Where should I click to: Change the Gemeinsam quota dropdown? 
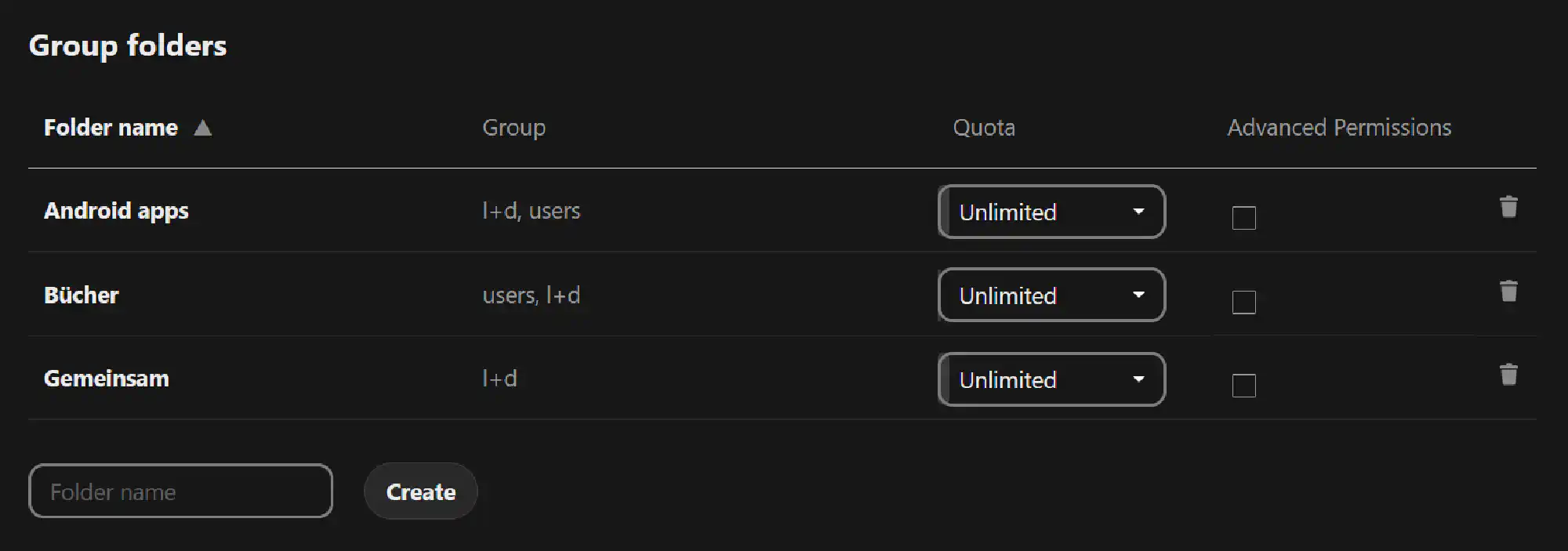[1051, 379]
